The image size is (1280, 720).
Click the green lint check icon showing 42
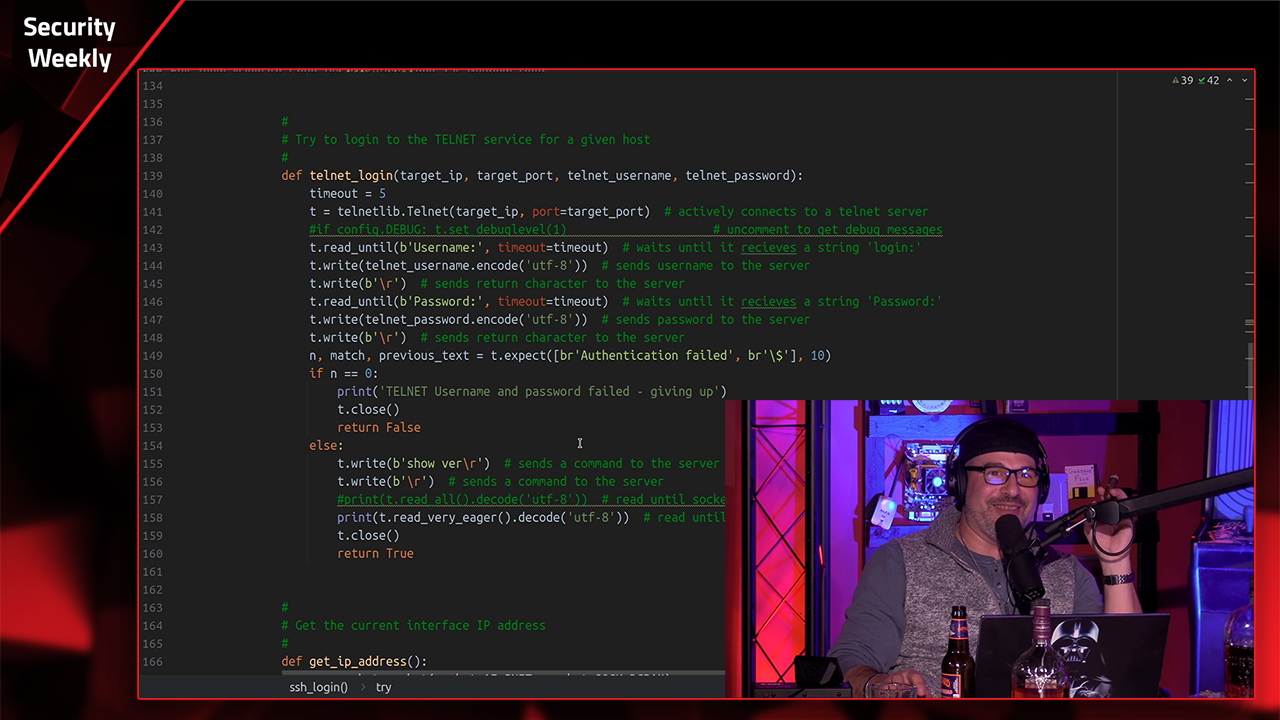(1201, 80)
